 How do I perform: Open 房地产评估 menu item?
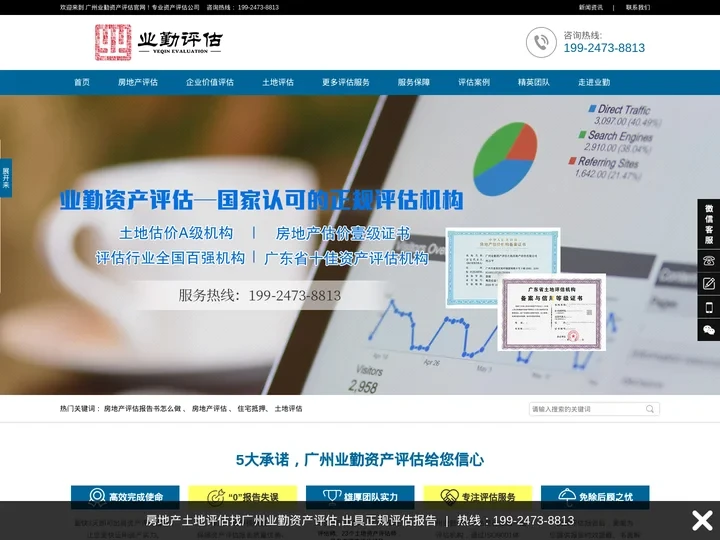point(138,82)
